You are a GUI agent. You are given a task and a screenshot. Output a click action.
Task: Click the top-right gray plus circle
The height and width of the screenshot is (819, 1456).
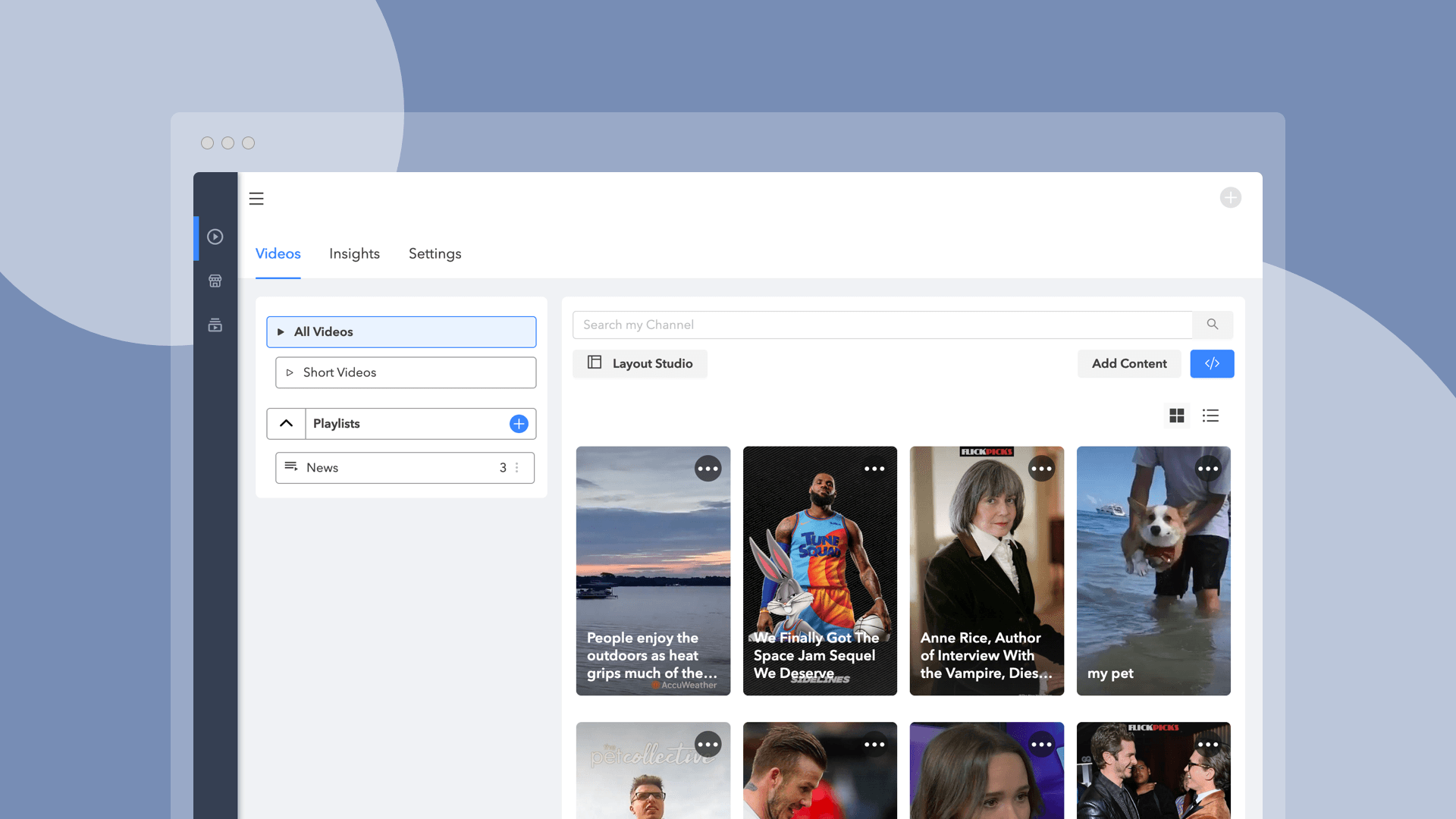[1230, 198]
